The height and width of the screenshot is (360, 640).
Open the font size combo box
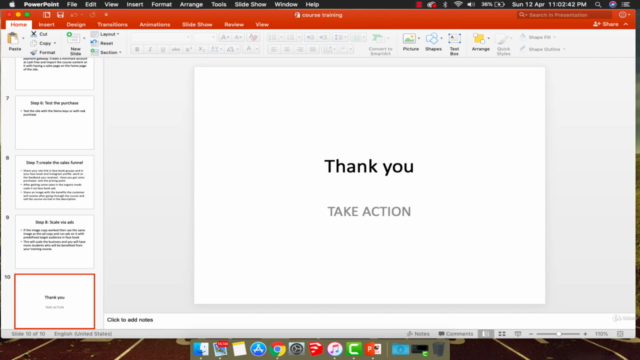[x=205, y=37]
